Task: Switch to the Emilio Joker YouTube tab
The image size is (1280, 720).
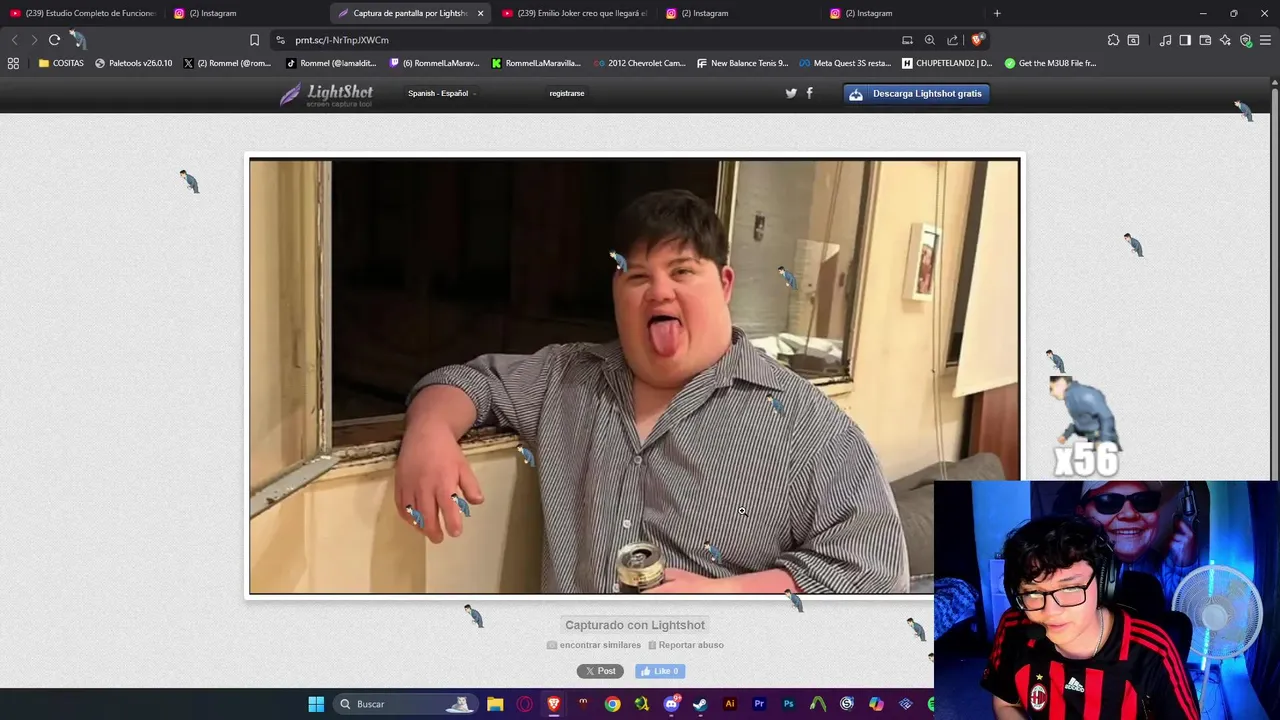Action: click(574, 13)
